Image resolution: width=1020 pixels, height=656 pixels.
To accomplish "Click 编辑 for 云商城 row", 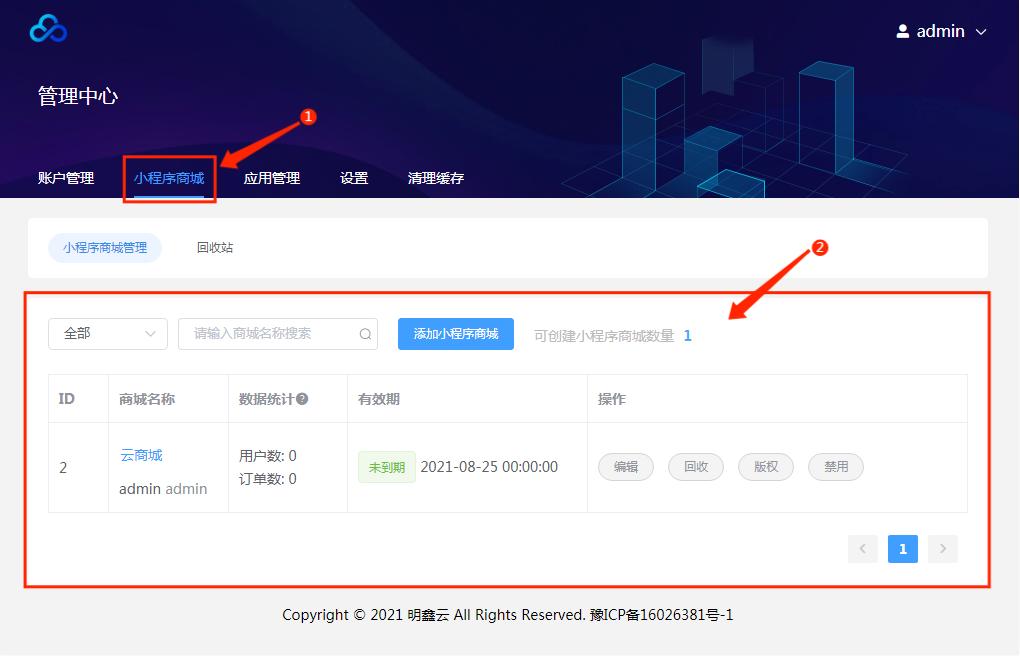I will click(x=626, y=467).
